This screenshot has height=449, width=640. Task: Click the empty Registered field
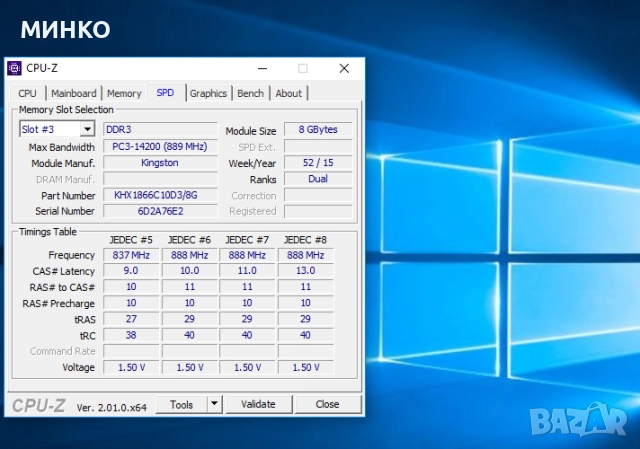coord(318,211)
